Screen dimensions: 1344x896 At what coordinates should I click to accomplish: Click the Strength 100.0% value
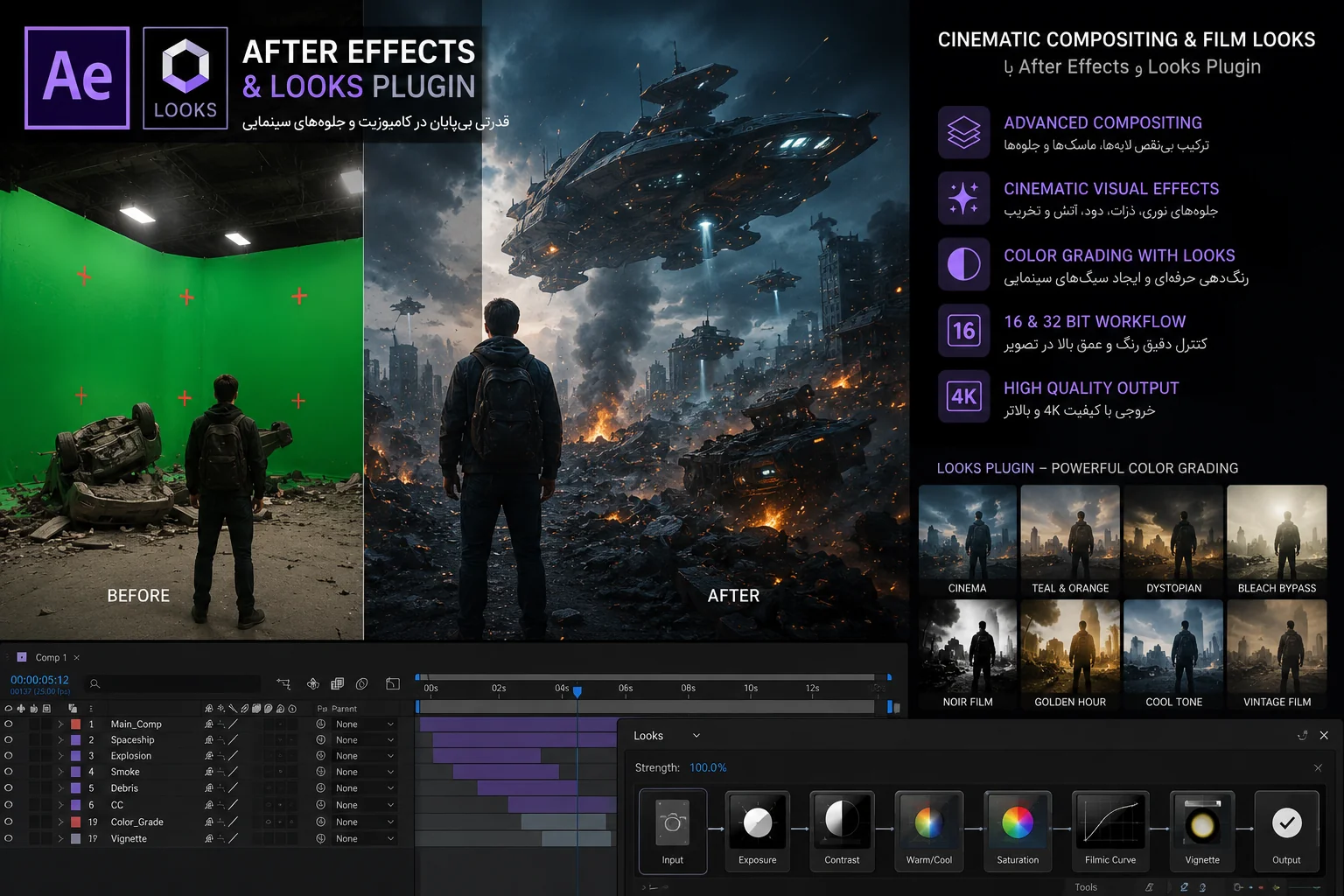pos(708,767)
